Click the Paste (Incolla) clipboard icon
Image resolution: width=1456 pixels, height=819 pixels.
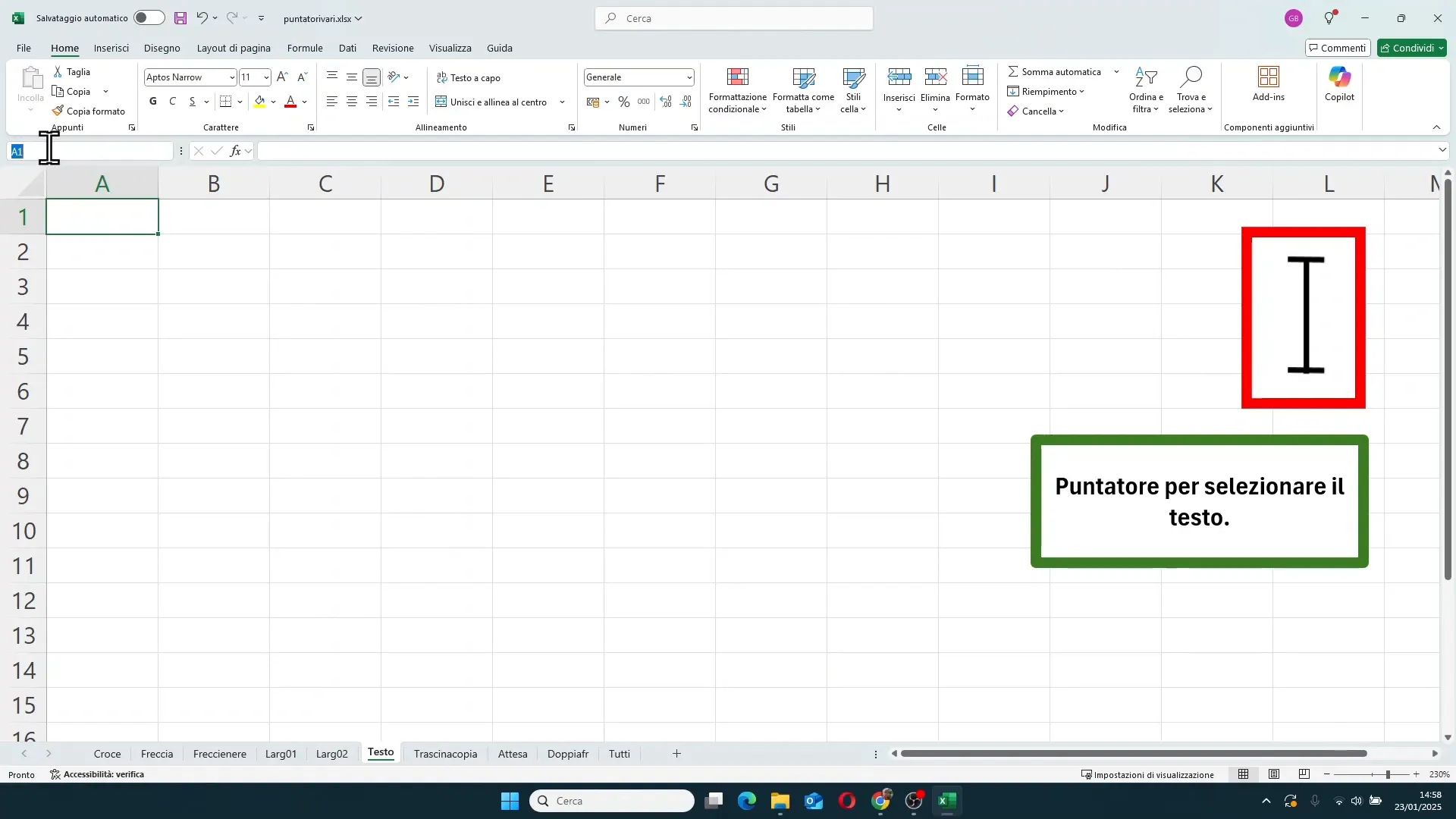pos(31,78)
